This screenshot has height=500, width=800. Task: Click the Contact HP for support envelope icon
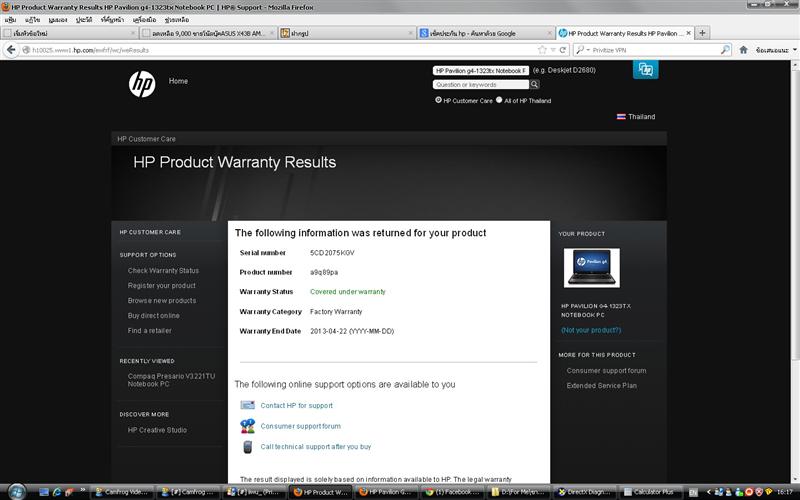click(247, 405)
